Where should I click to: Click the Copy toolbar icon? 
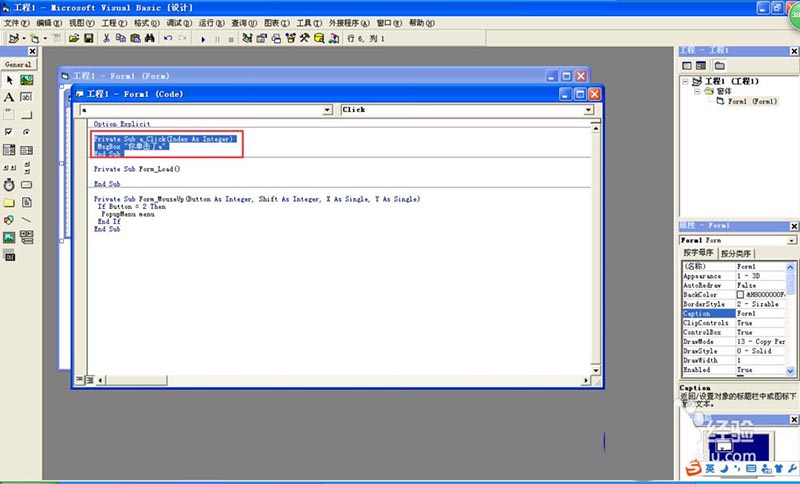pyautogui.click(x=121, y=38)
